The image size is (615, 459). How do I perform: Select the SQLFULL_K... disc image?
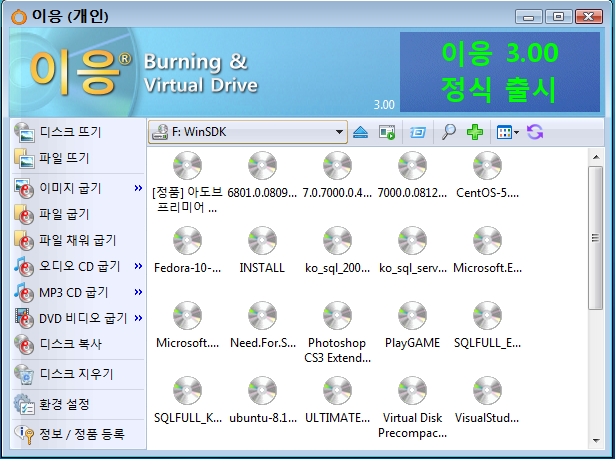pyautogui.click(x=187, y=400)
